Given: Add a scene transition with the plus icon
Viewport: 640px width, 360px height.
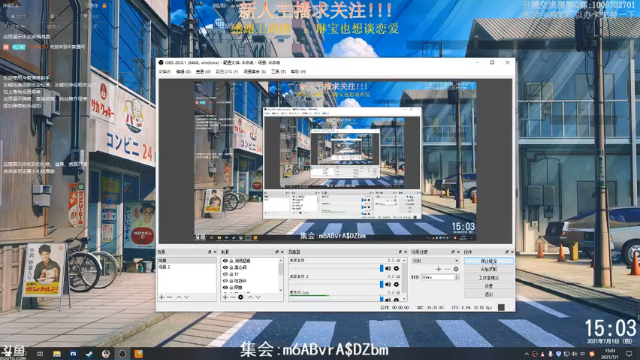Looking at the screenshot, I should pos(438,269).
